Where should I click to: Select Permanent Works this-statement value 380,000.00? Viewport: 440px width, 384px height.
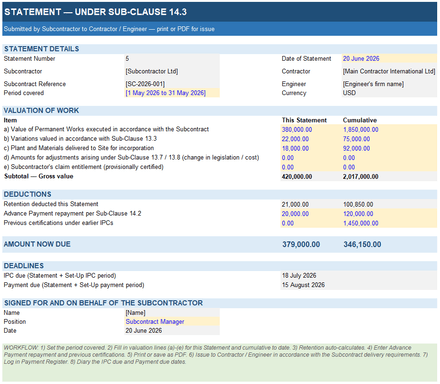(x=311, y=129)
